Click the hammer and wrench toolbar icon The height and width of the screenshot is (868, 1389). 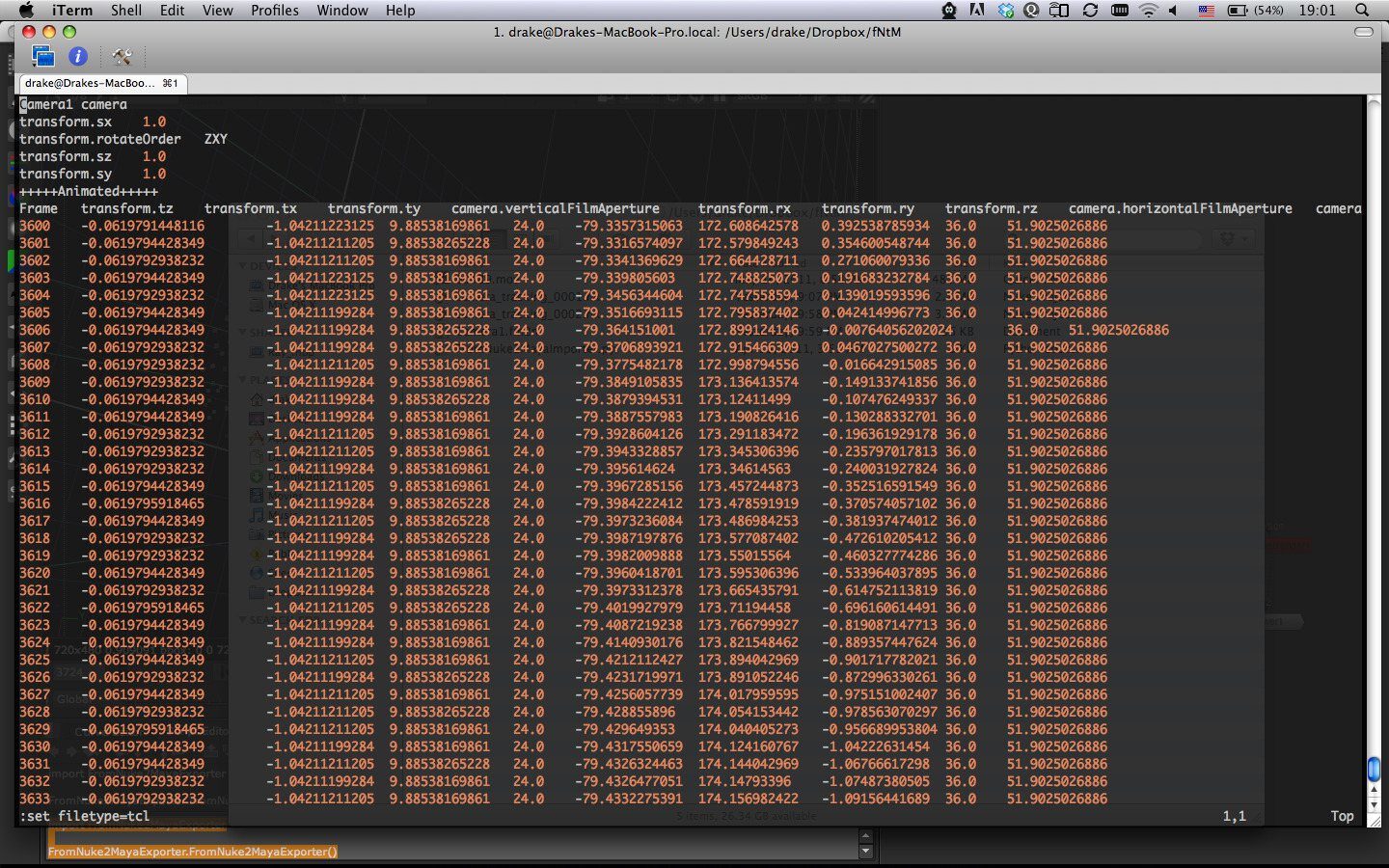pos(122,56)
